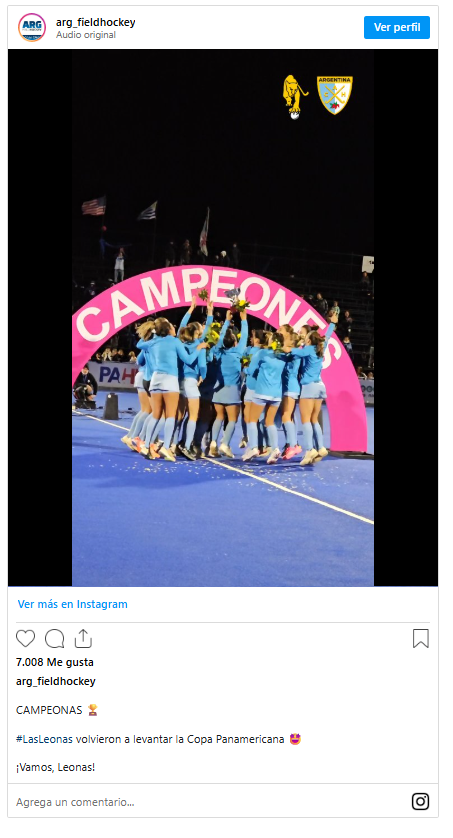Focus the Agrega un comentario field

(x=208, y=802)
